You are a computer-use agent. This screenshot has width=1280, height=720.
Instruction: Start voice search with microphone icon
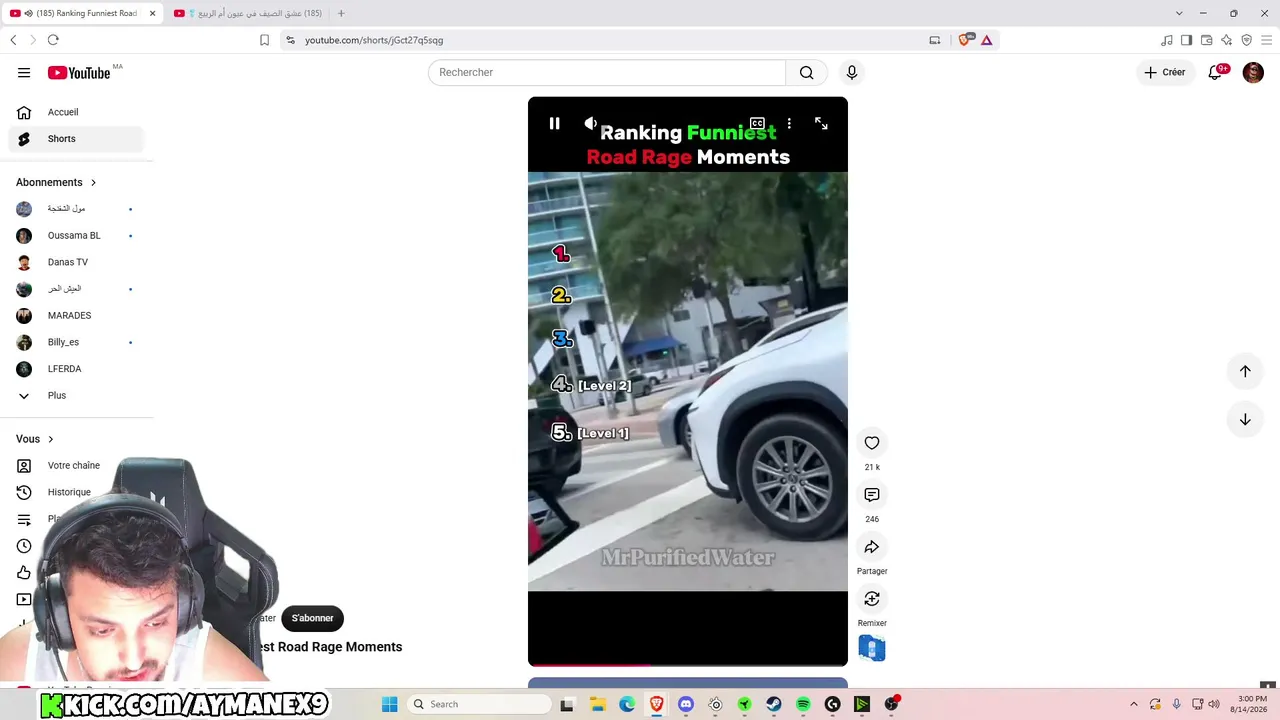(852, 72)
